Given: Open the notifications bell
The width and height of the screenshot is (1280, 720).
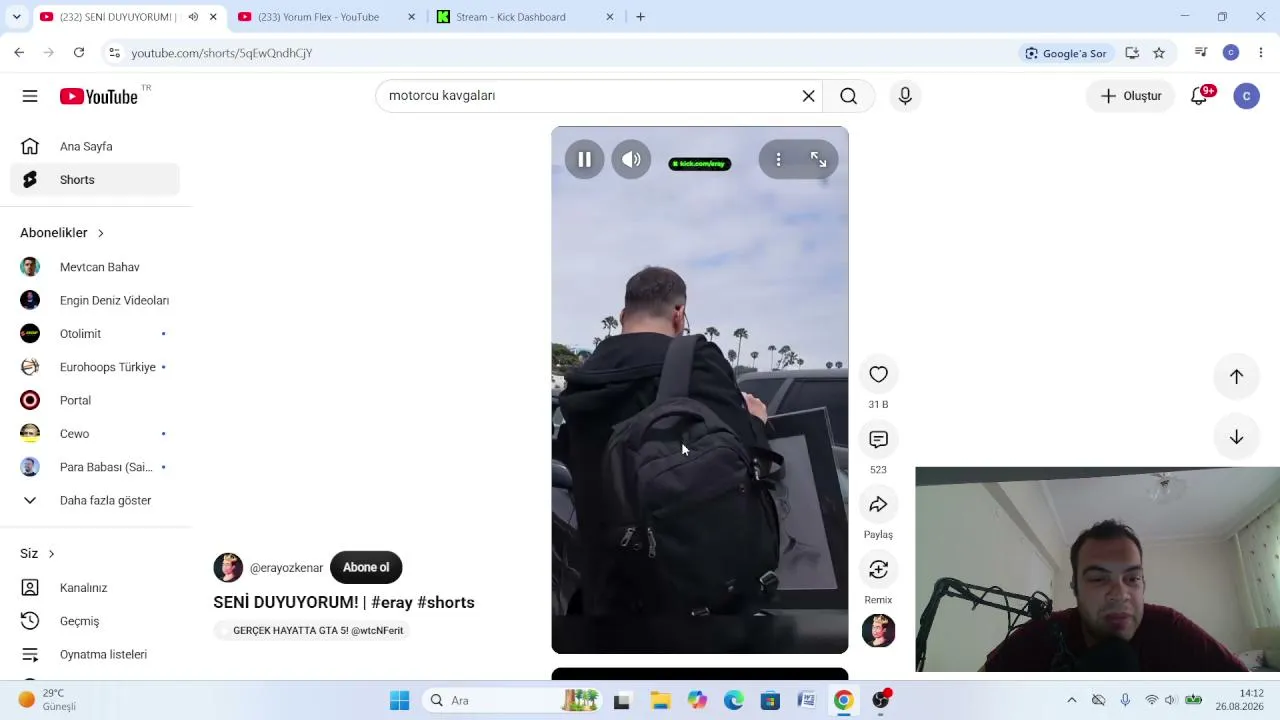Looking at the screenshot, I should 1199,96.
